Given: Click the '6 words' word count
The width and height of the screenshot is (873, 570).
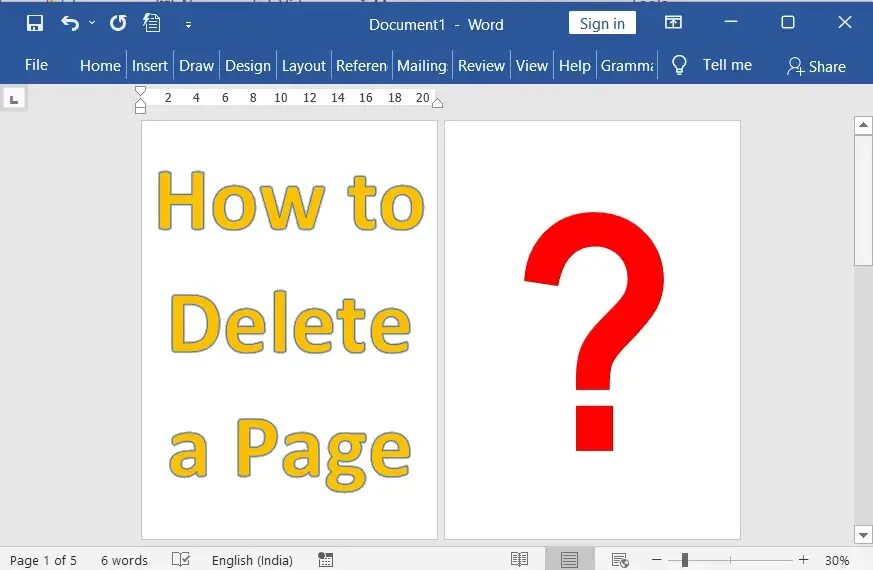Looking at the screenshot, I should (124, 560).
